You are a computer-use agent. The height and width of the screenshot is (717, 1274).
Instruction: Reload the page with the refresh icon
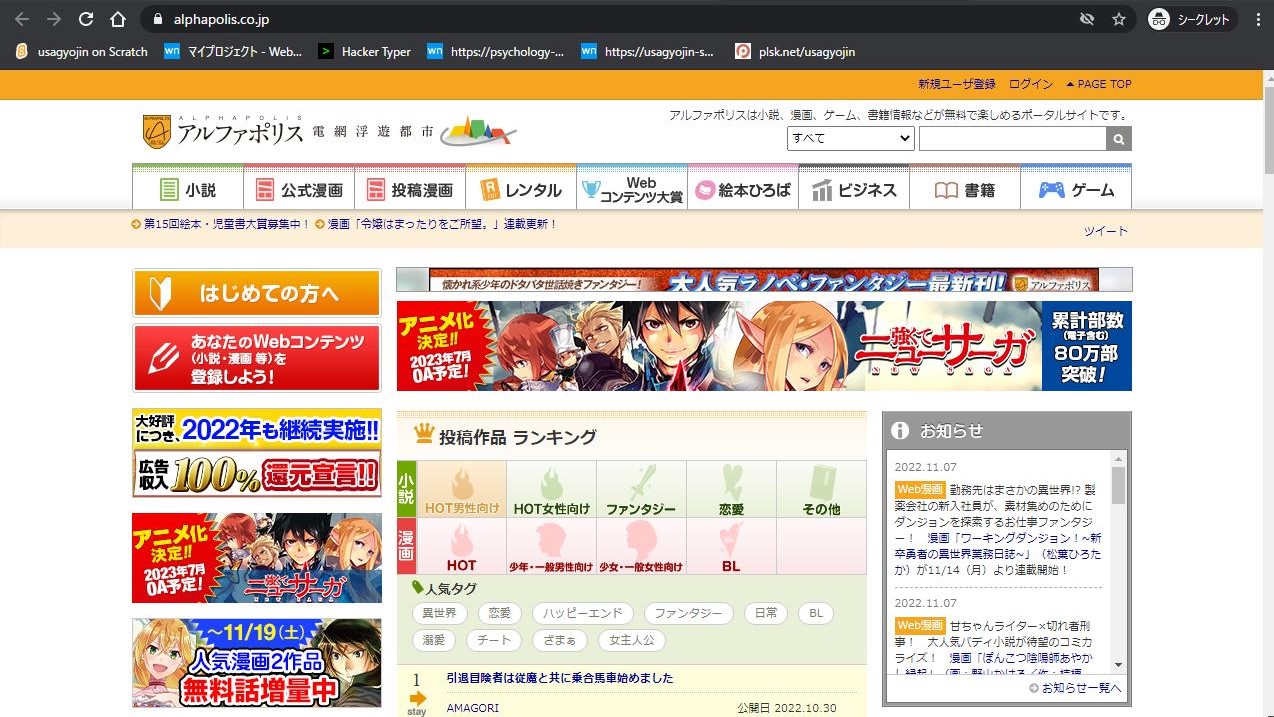click(86, 19)
